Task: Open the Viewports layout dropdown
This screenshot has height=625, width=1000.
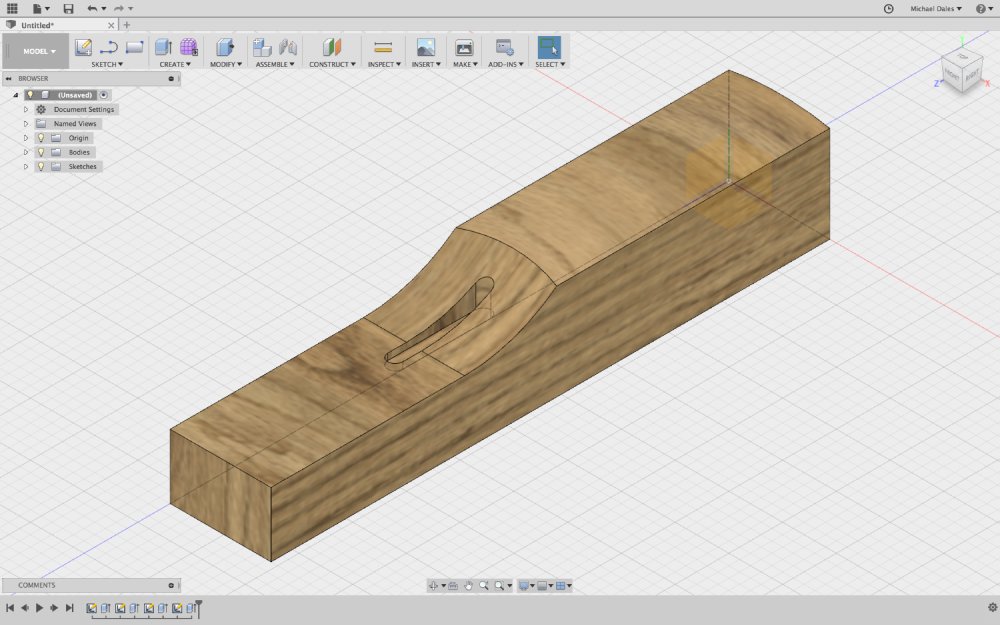Action: [564, 585]
